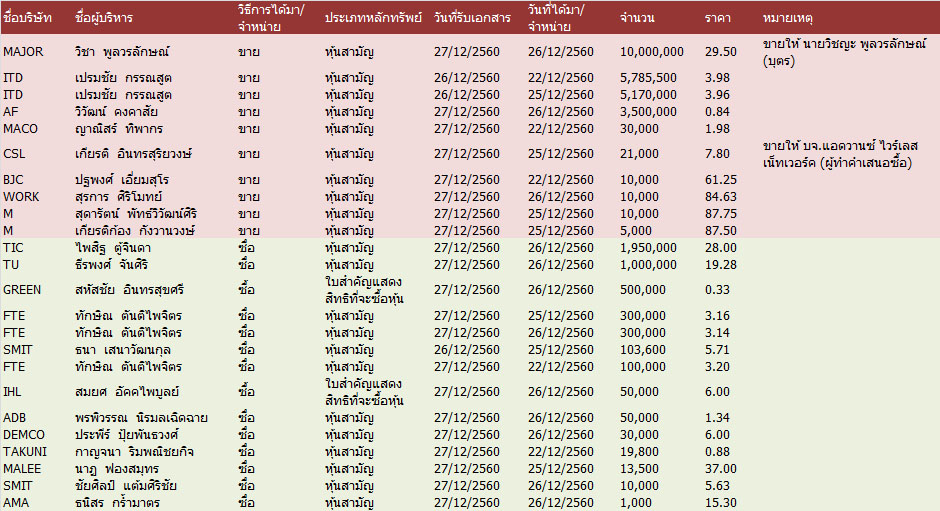This screenshot has height=511, width=940.
Task: Select the CSL company cell
Action: pyautogui.click(x=14, y=154)
